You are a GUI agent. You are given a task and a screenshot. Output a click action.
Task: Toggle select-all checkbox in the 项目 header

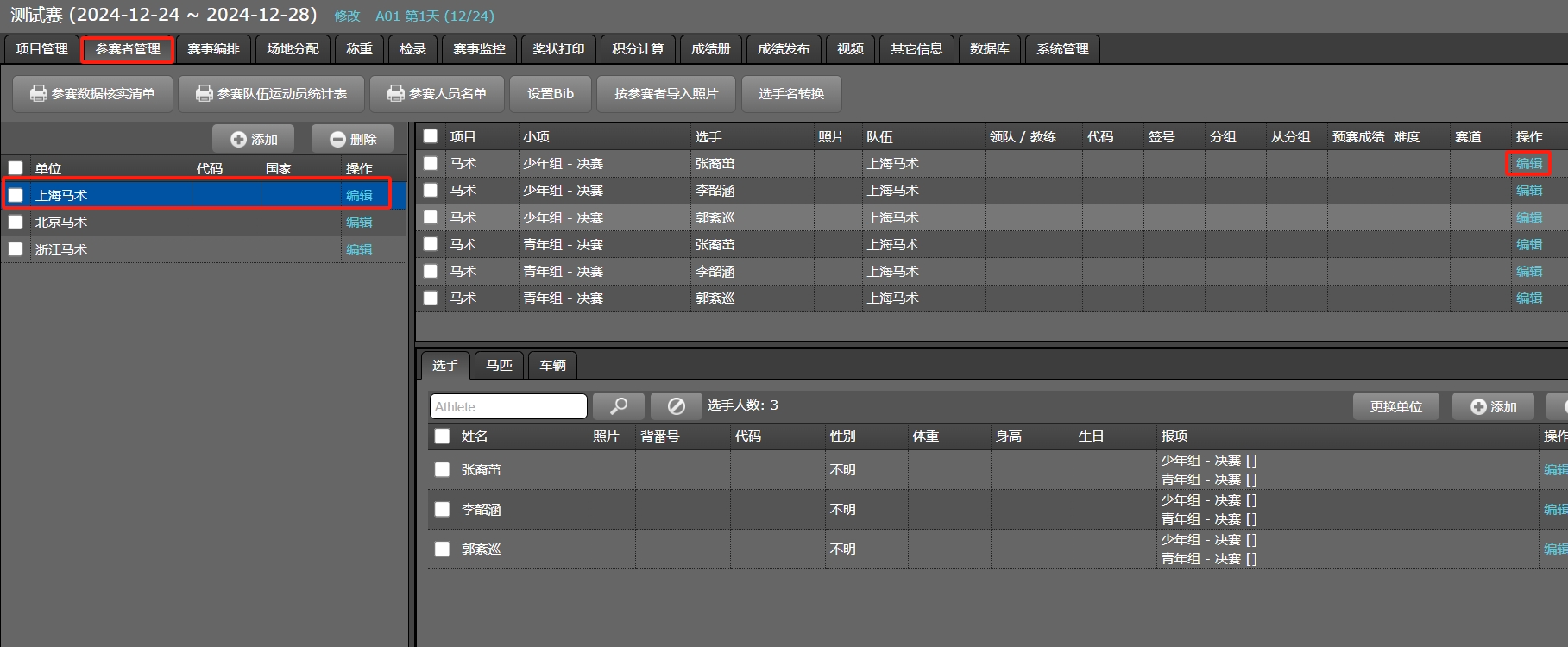coord(431,136)
